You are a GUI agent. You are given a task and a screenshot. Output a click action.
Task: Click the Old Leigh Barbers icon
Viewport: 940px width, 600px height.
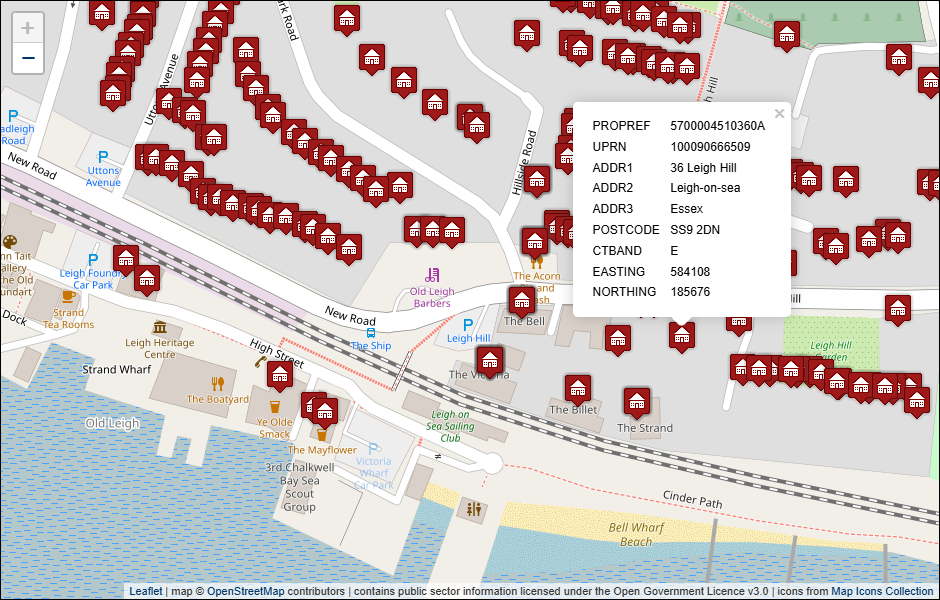(432, 275)
